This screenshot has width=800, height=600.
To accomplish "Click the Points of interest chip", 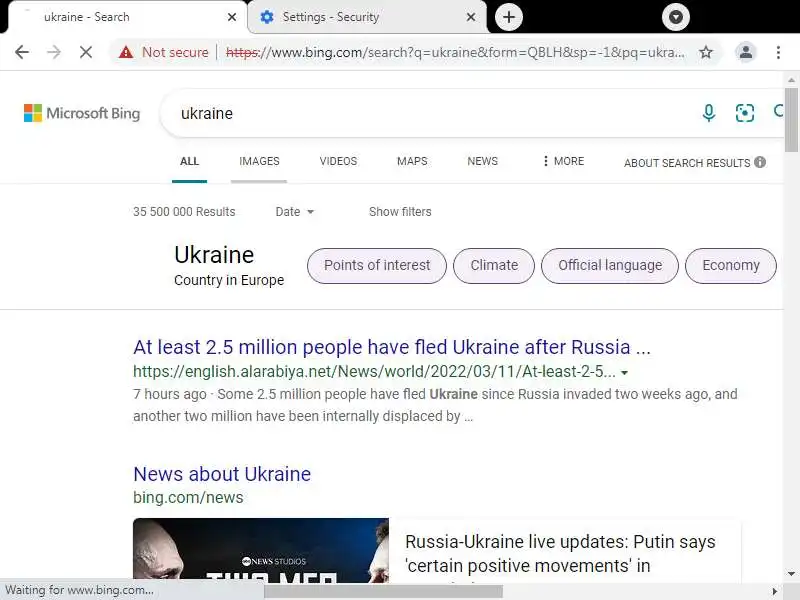I will click(x=377, y=266).
